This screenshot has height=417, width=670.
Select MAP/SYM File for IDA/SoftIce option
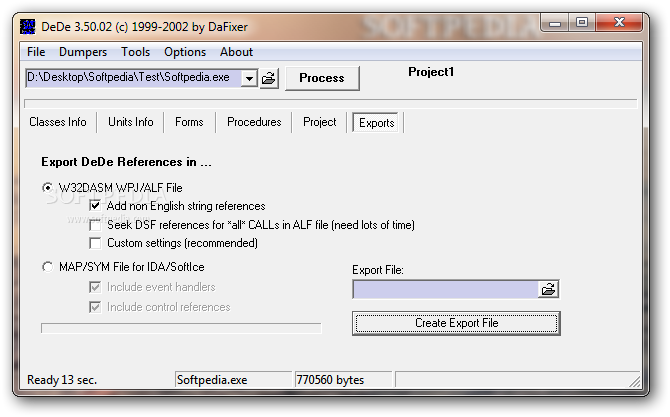point(47,267)
